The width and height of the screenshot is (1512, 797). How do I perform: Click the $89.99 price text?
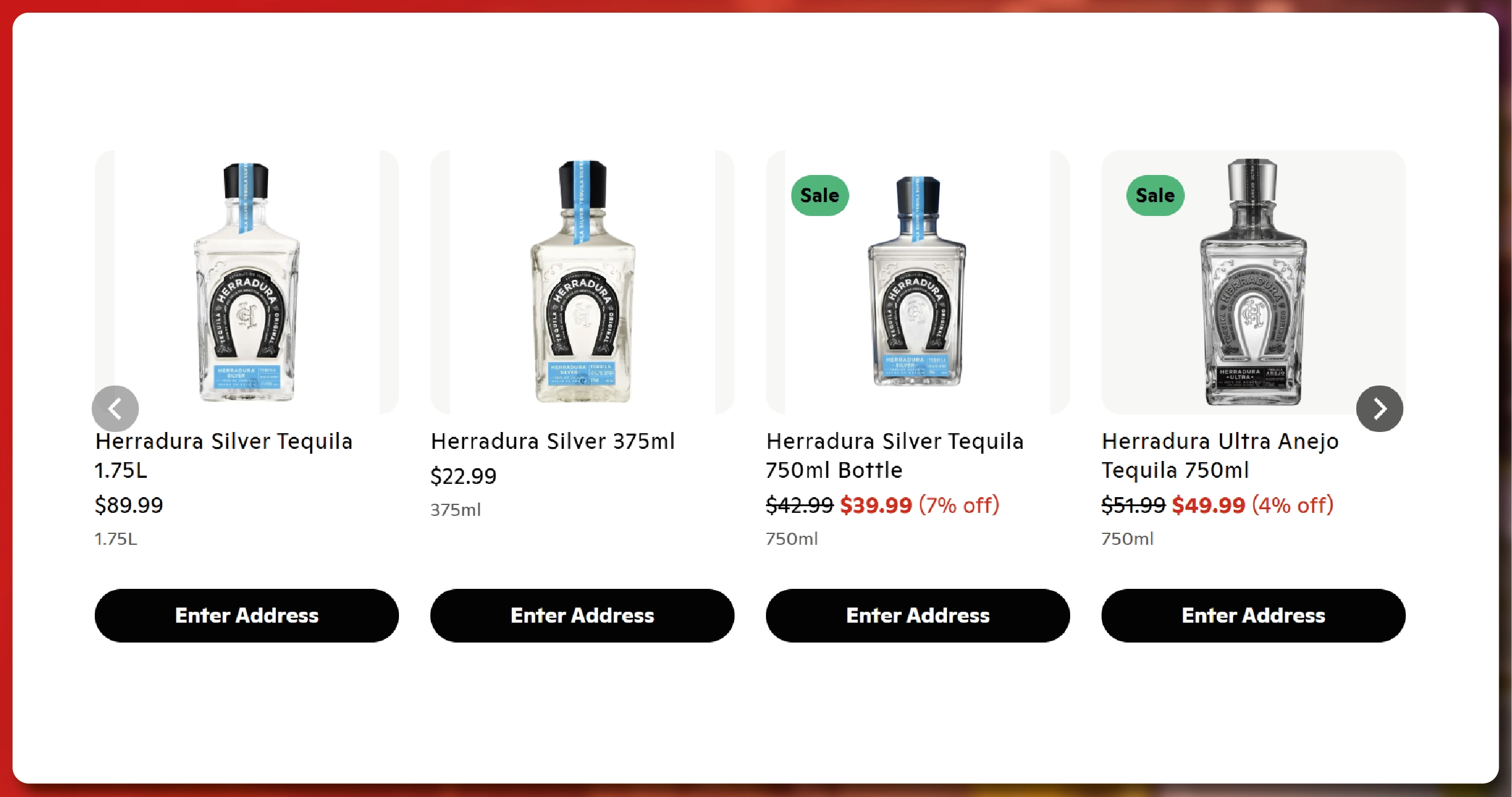pyautogui.click(x=129, y=505)
